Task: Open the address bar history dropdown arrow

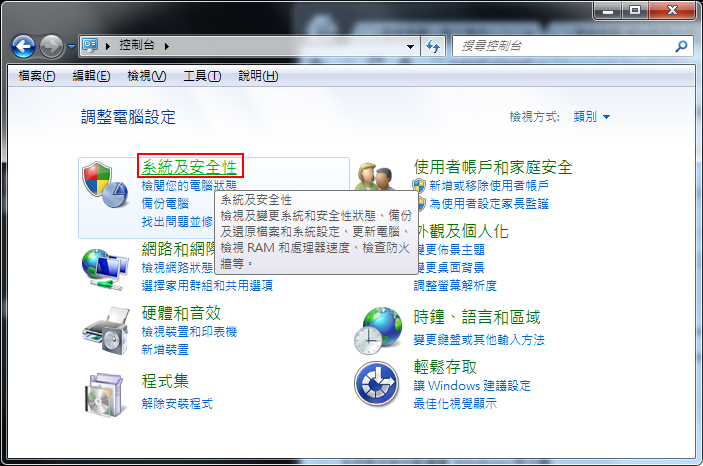Action: [410, 47]
